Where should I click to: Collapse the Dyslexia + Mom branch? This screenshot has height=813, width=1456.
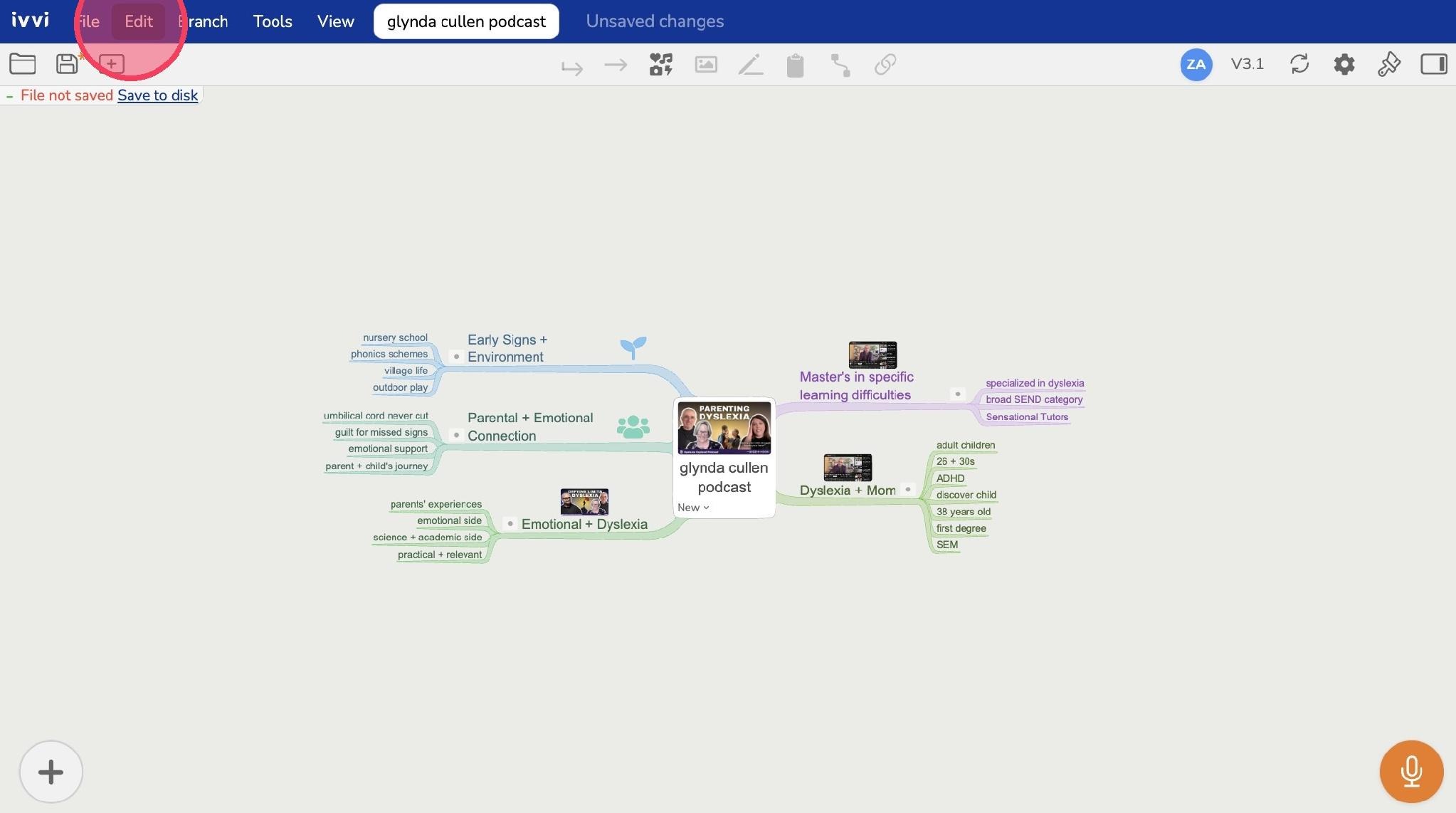coord(908,489)
